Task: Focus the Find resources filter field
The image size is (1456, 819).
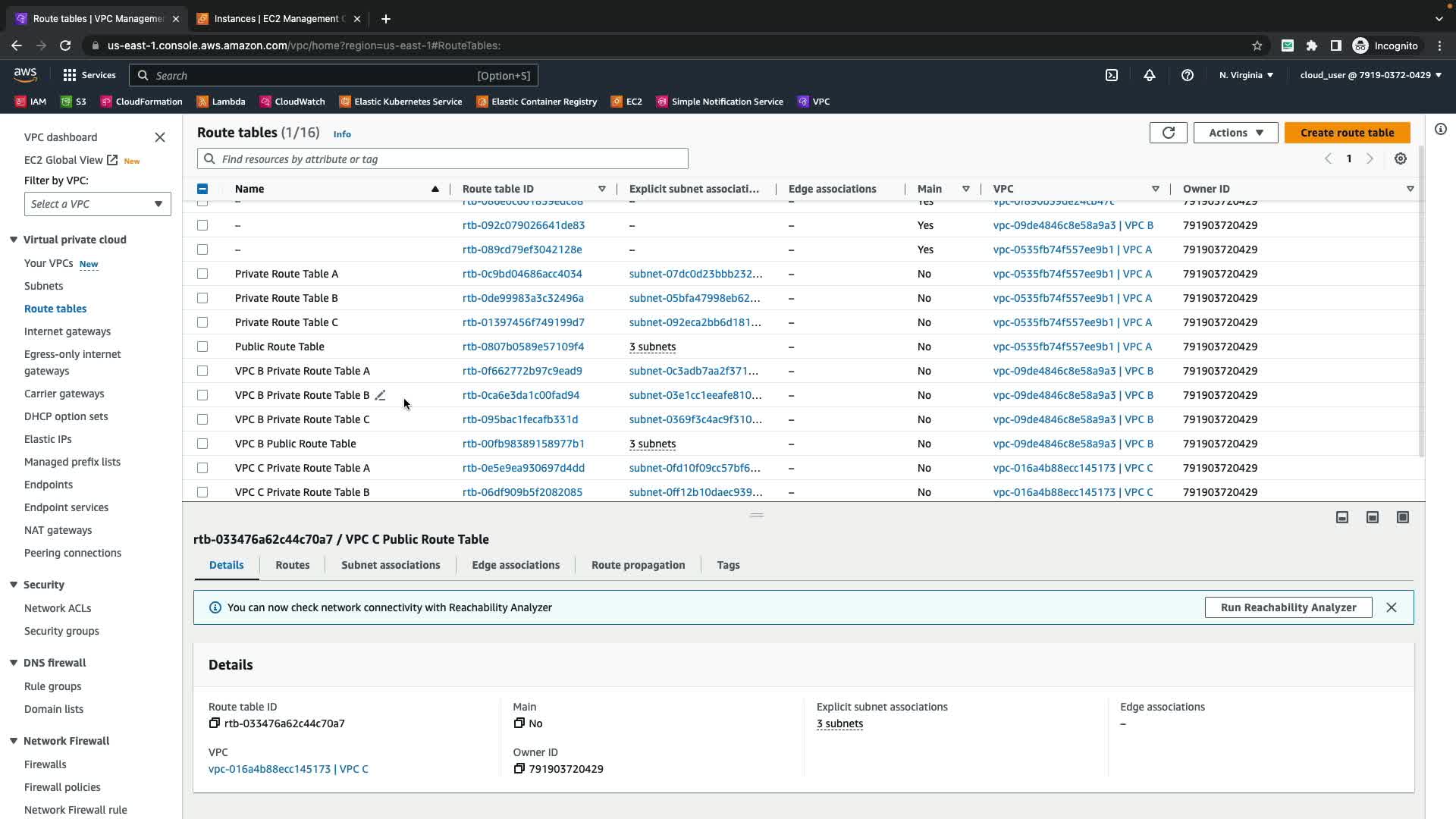Action: pyautogui.click(x=443, y=159)
